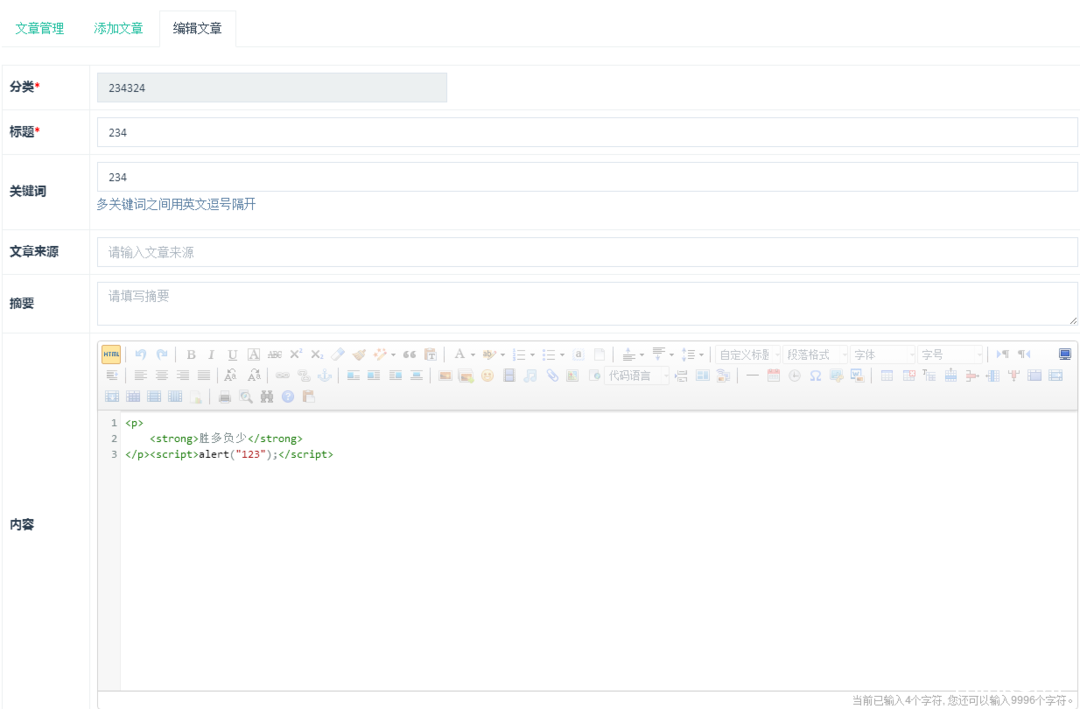Toggle subscript formatting
Image resolution: width=1080 pixels, height=709 pixels.
[317, 354]
